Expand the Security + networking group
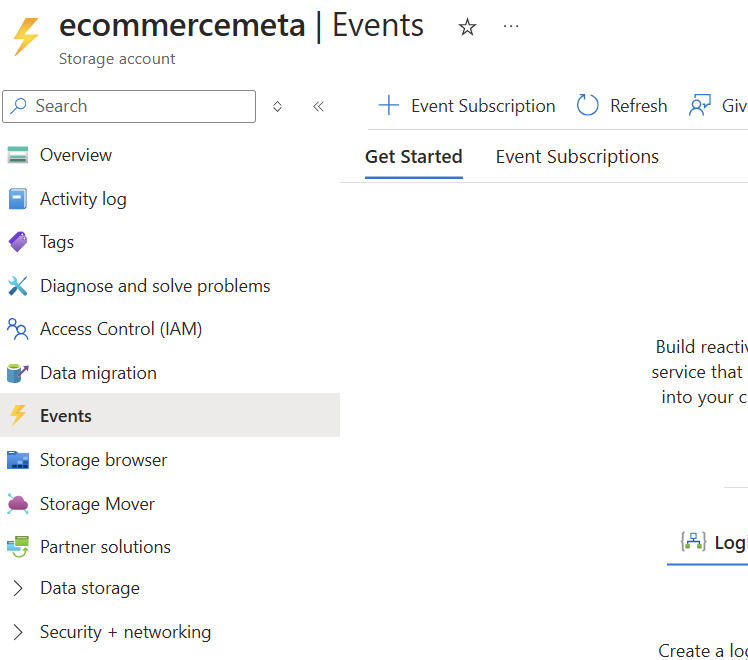 (18, 632)
